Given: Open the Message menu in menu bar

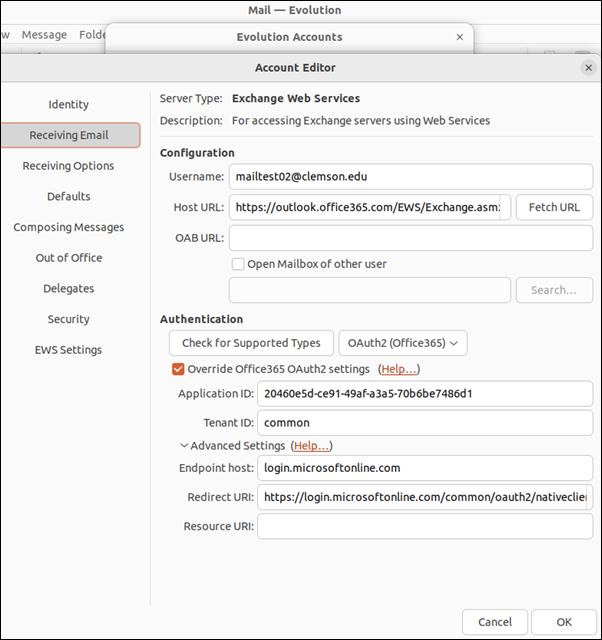Looking at the screenshot, I should (x=44, y=34).
